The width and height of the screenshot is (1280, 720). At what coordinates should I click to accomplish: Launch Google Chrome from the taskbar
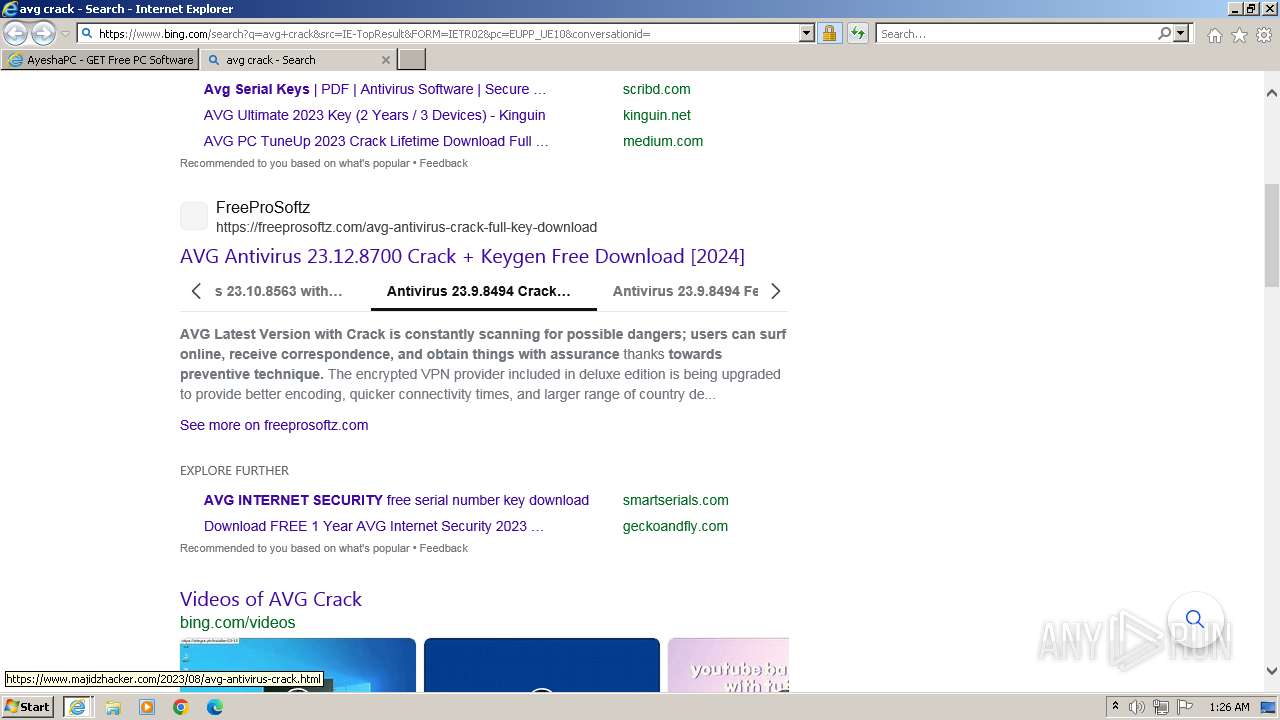[181, 707]
